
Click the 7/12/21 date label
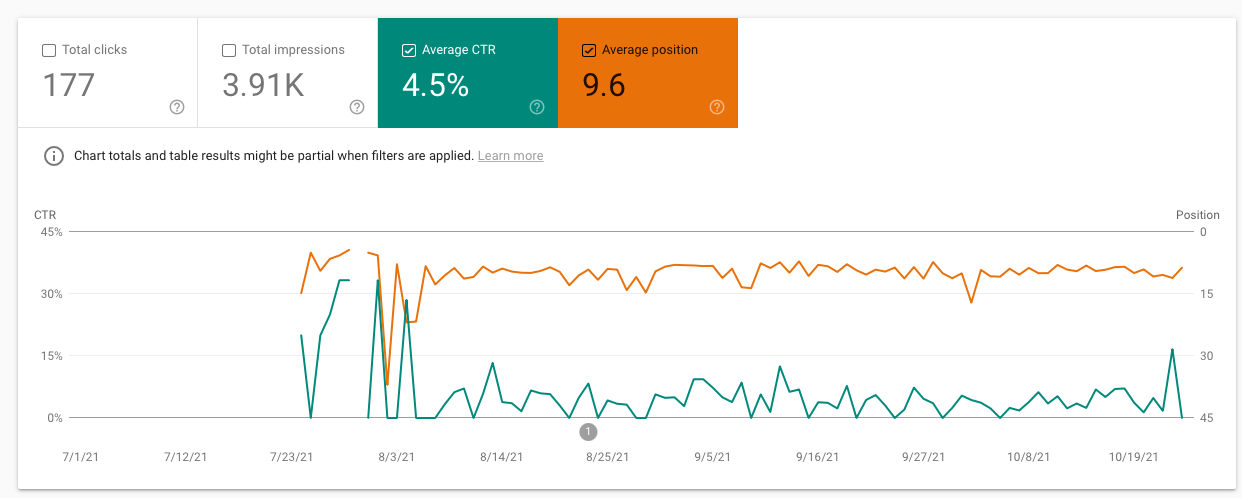186,457
